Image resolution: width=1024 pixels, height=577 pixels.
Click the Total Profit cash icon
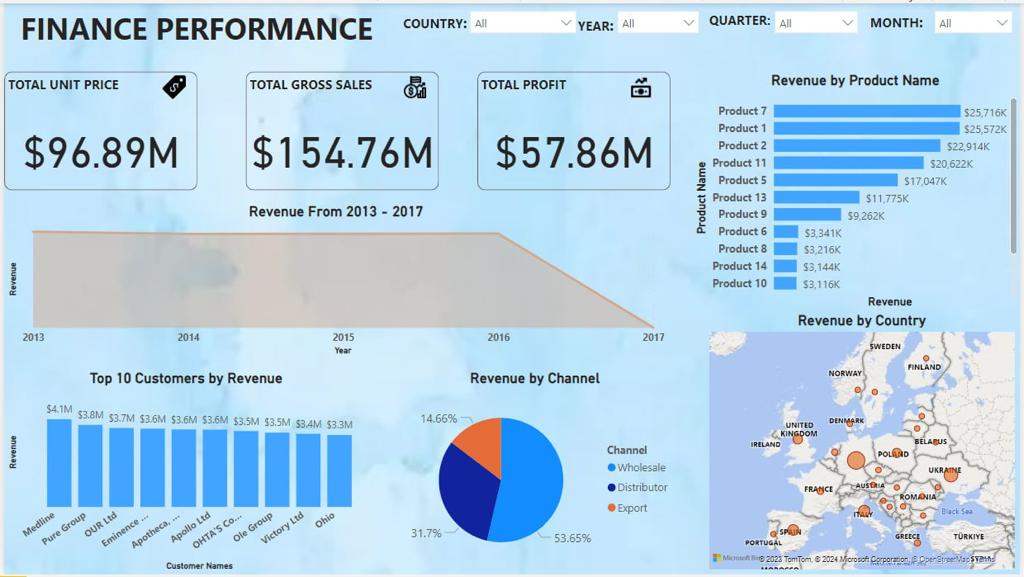pos(641,88)
